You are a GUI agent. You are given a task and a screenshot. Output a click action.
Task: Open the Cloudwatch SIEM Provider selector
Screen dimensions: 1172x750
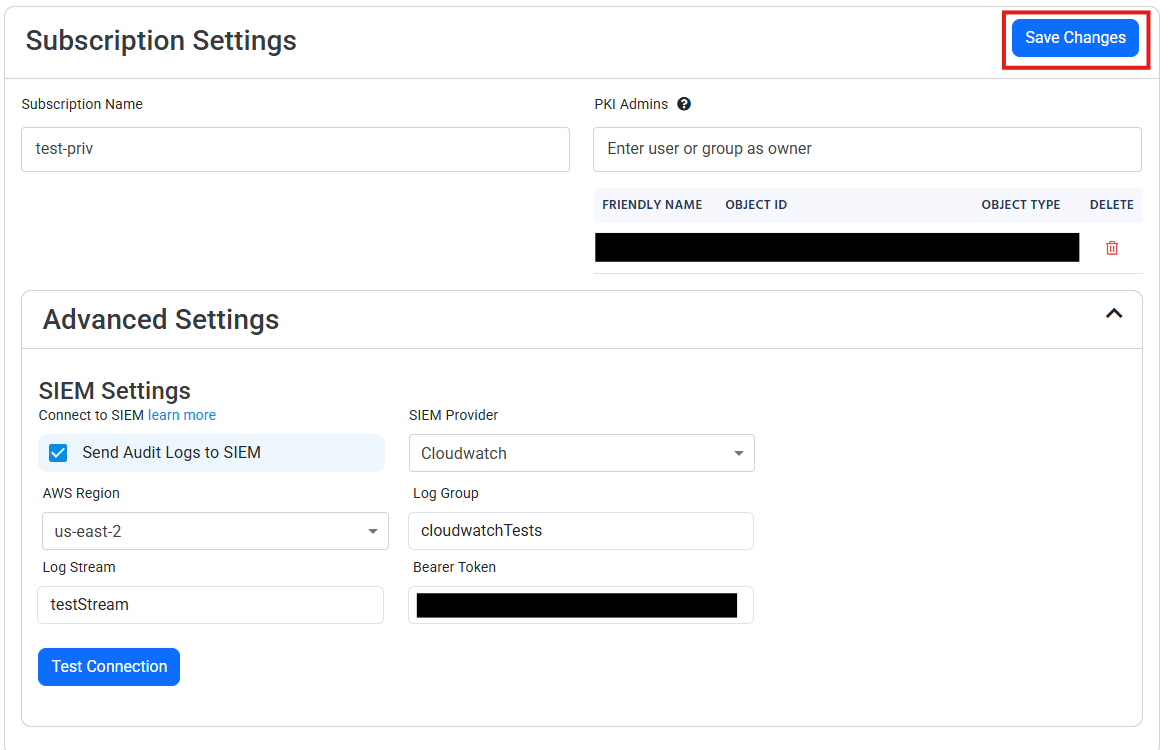[x=580, y=453]
